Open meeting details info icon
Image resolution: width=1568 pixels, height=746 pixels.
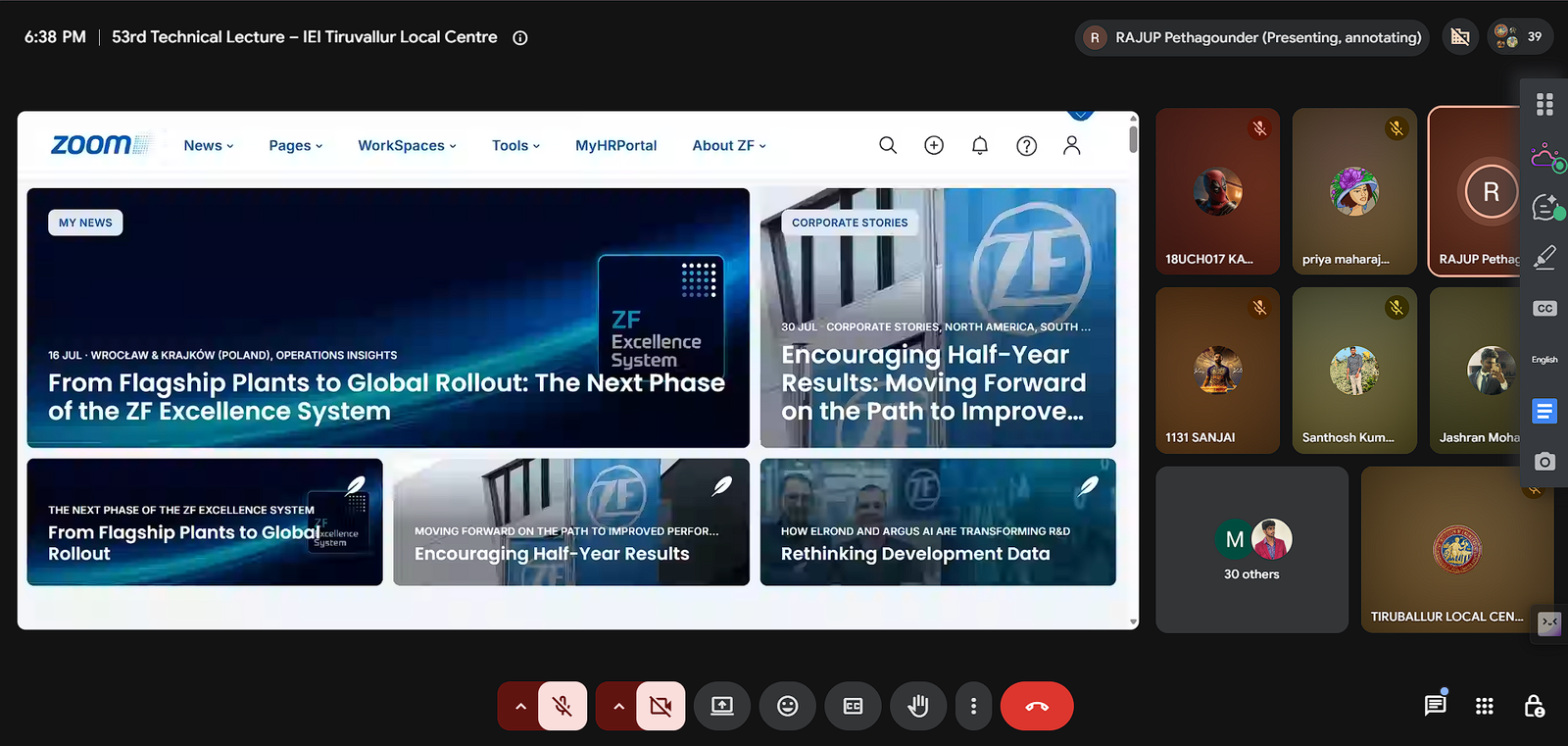click(520, 38)
